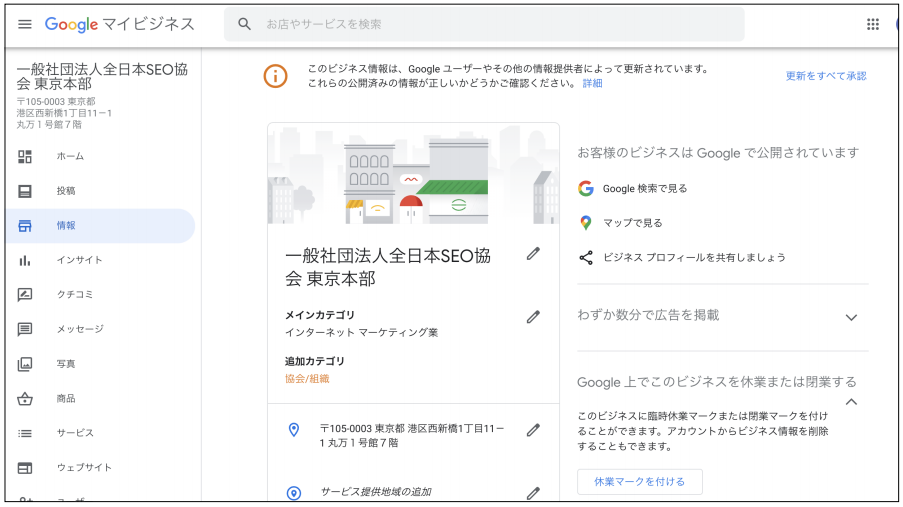Click the Google Maps pin icon

586,223
